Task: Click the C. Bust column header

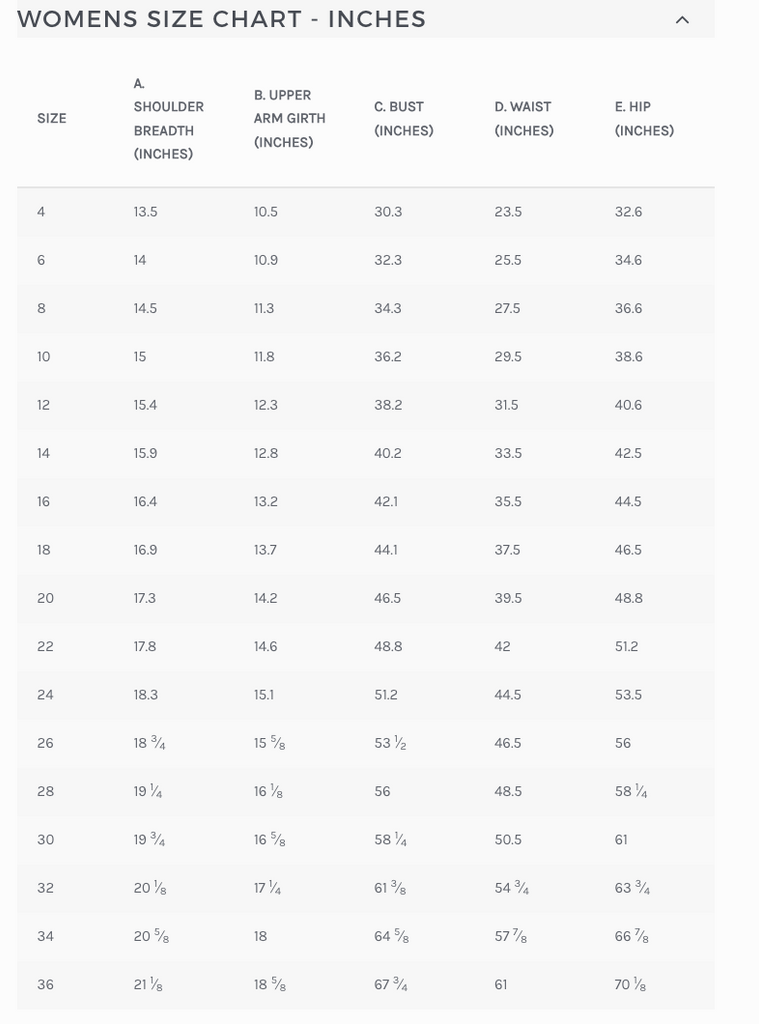Action: [403, 118]
